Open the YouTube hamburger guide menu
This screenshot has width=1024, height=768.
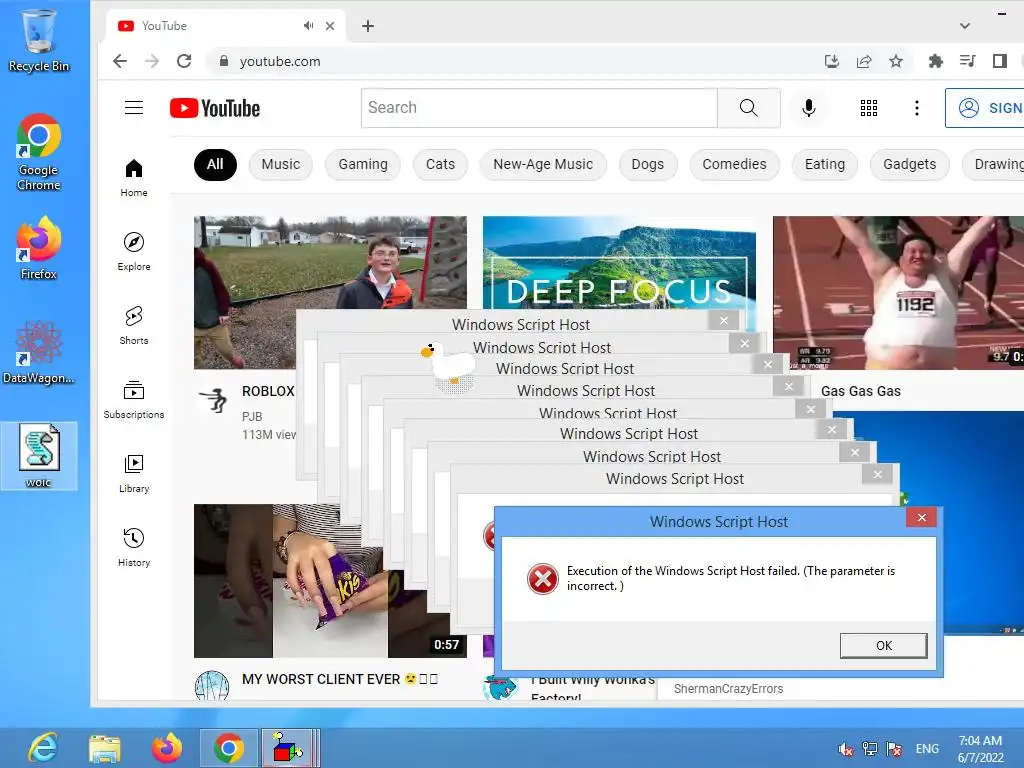134,108
